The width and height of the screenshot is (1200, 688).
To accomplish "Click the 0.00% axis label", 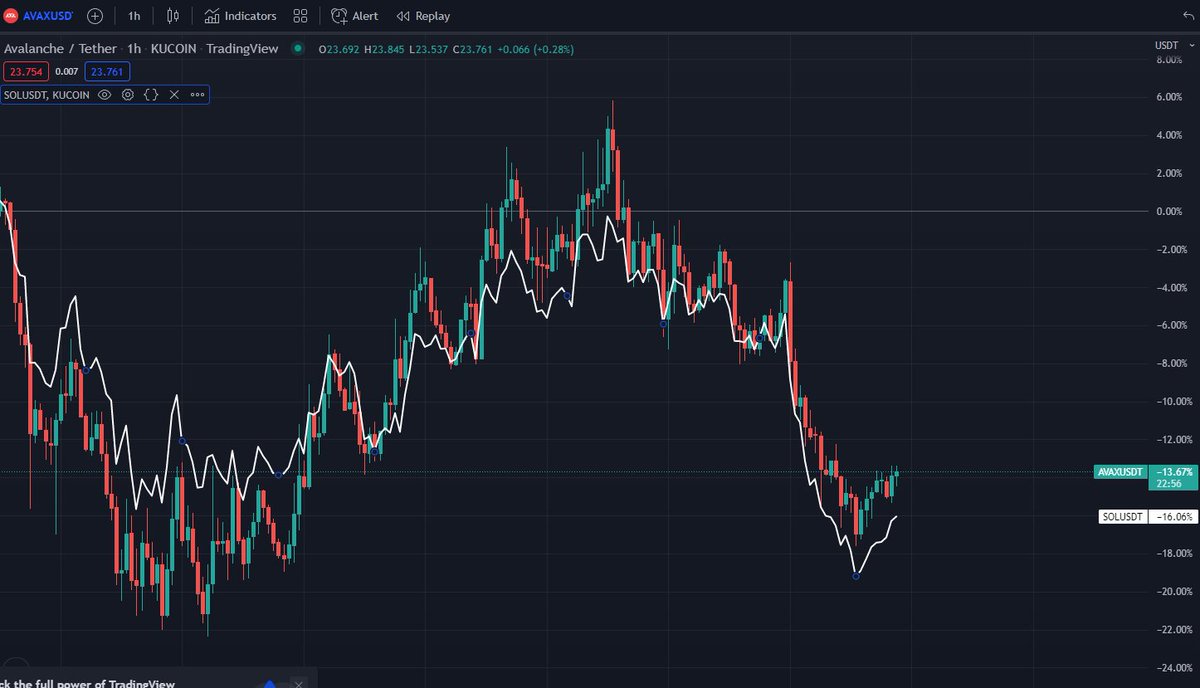I will pos(1169,211).
